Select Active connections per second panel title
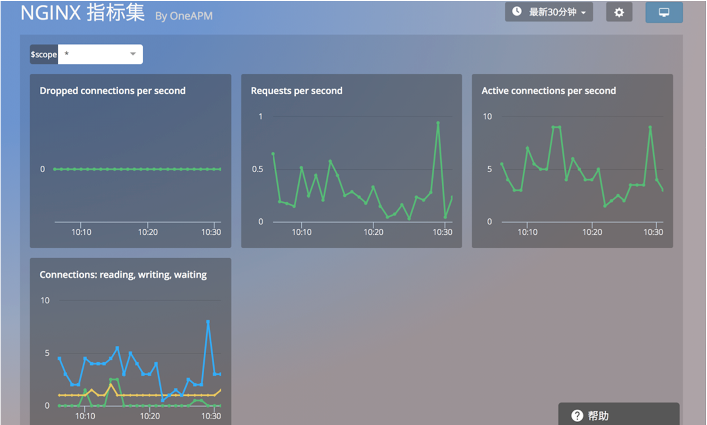This screenshot has width=707, height=425. click(x=548, y=91)
